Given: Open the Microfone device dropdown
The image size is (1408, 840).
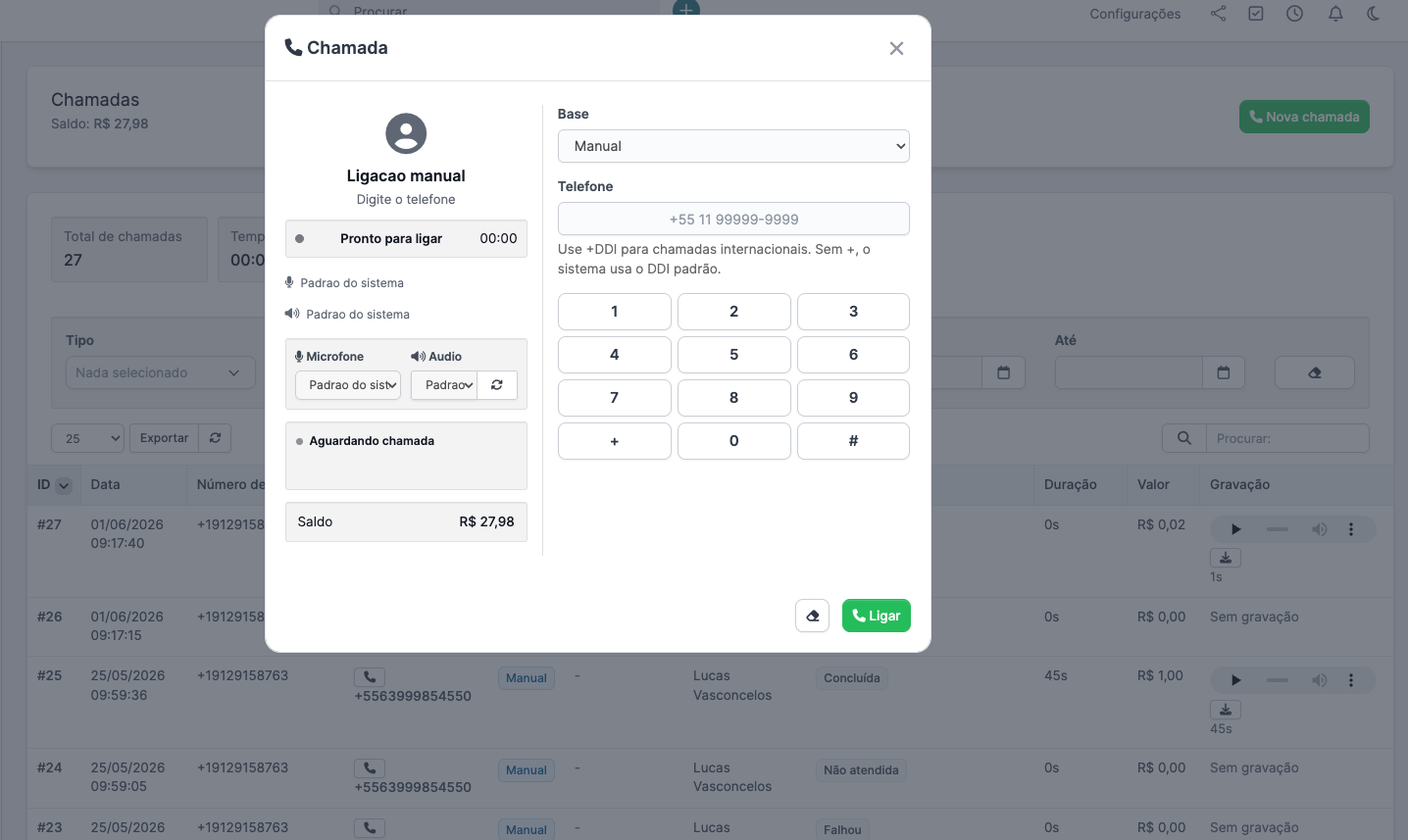Looking at the screenshot, I should pyautogui.click(x=348, y=385).
